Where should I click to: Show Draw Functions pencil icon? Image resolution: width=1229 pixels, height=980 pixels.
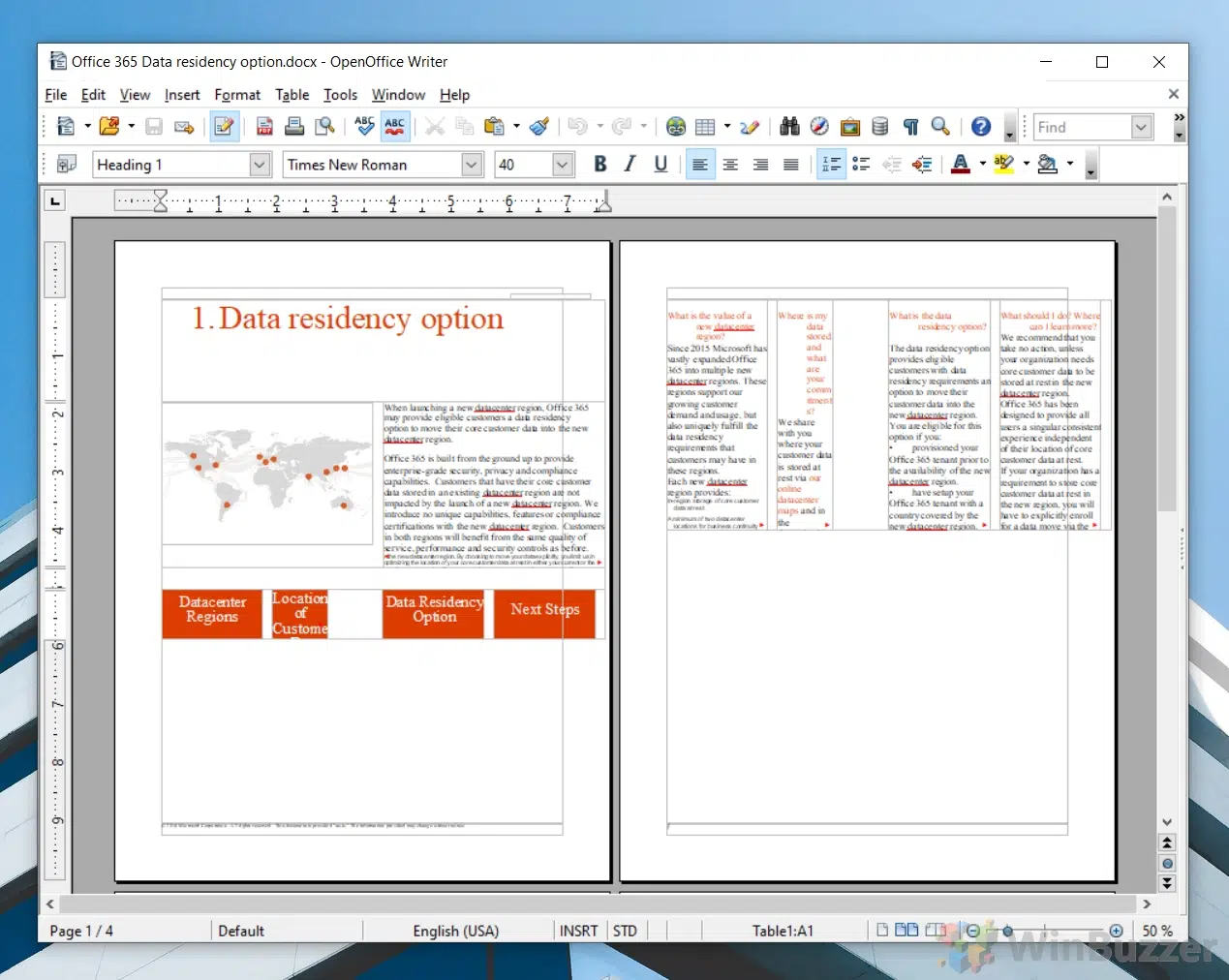tap(750, 126)
